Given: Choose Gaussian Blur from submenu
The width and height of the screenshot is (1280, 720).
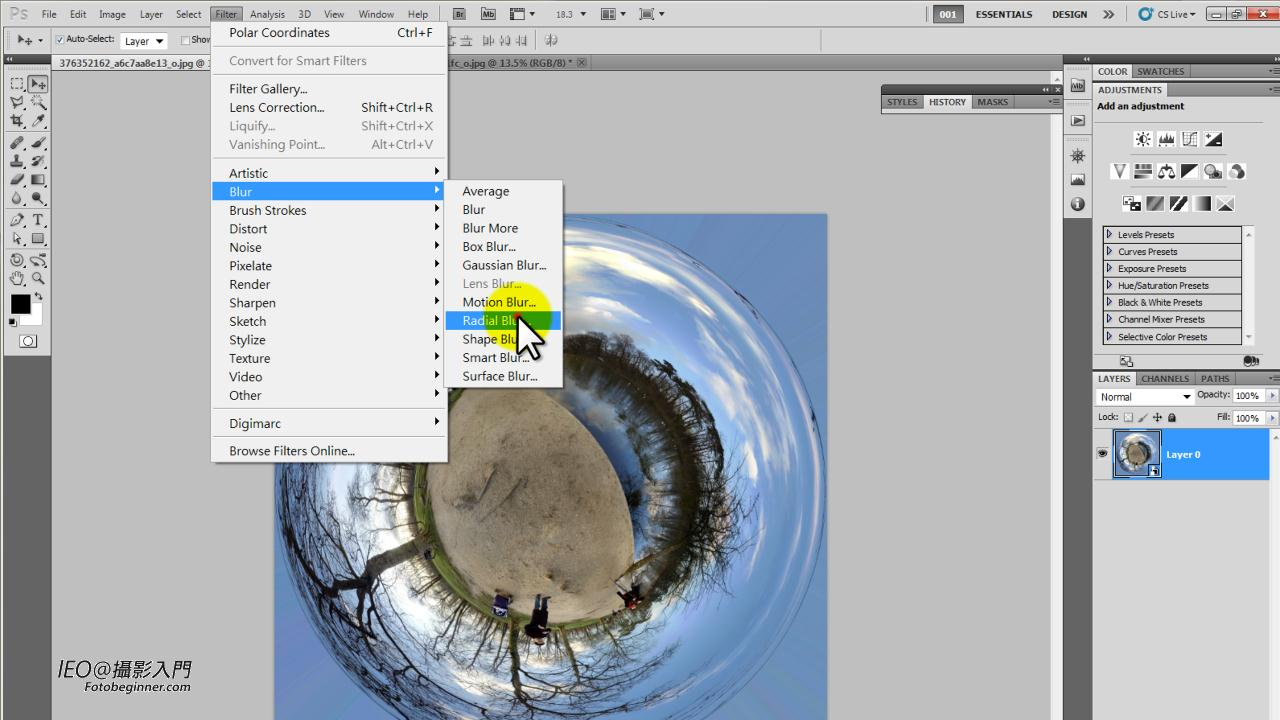Looking at the screenshot, I should click(x=503, y=265).
